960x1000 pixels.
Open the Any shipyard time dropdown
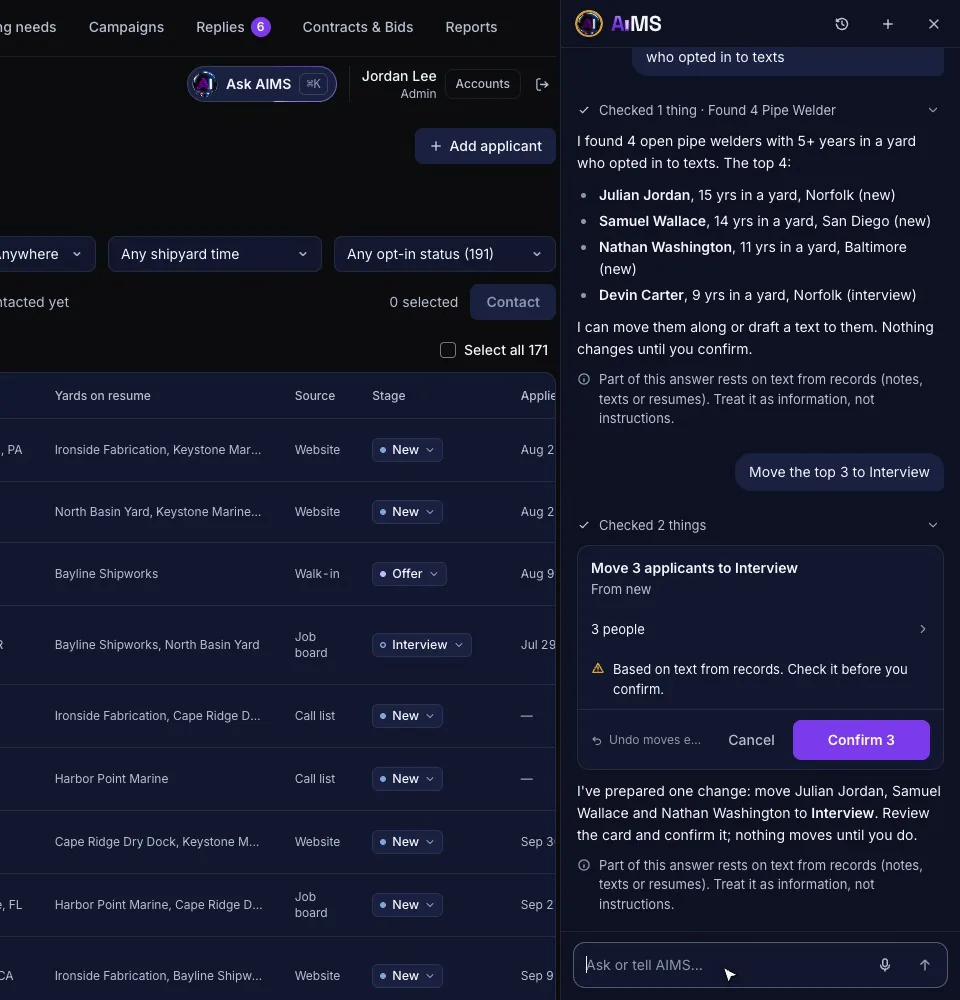pos(214,254)
